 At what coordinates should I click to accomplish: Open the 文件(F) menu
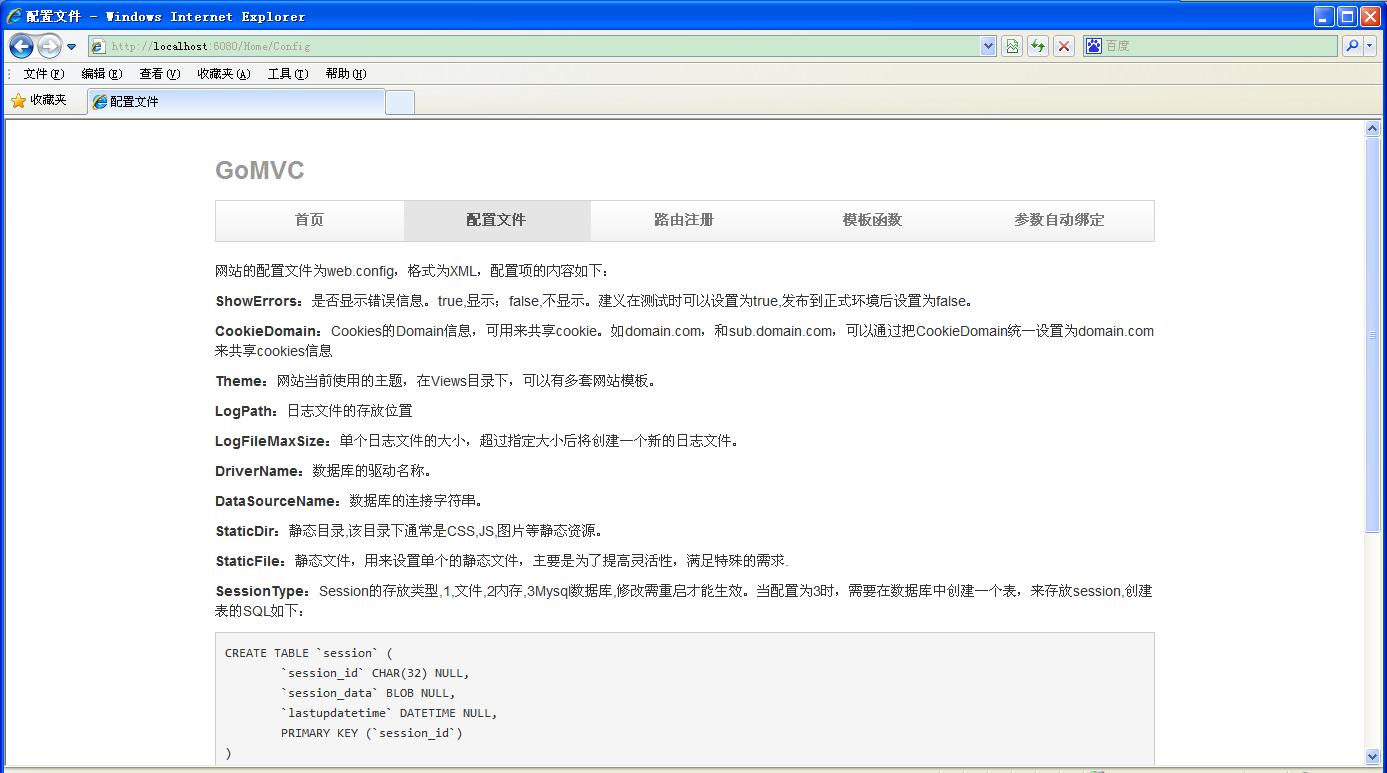(x=43, y=74)
